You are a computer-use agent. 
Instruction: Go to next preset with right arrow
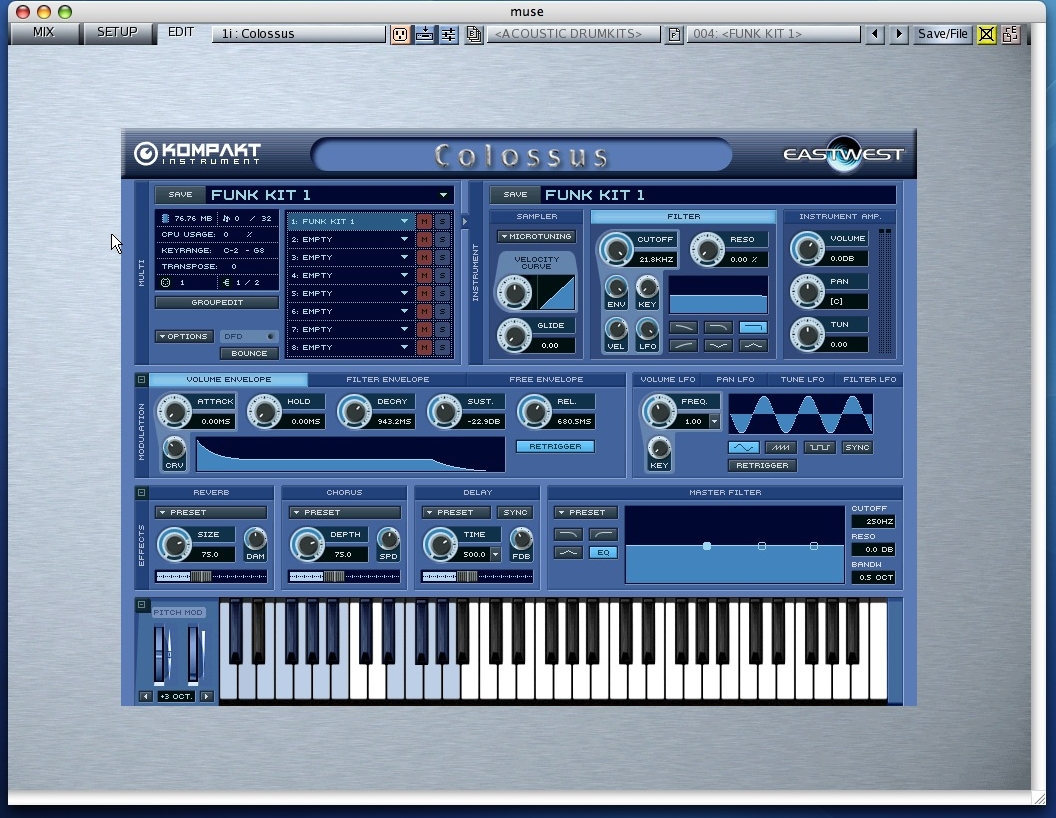point(898,34)
